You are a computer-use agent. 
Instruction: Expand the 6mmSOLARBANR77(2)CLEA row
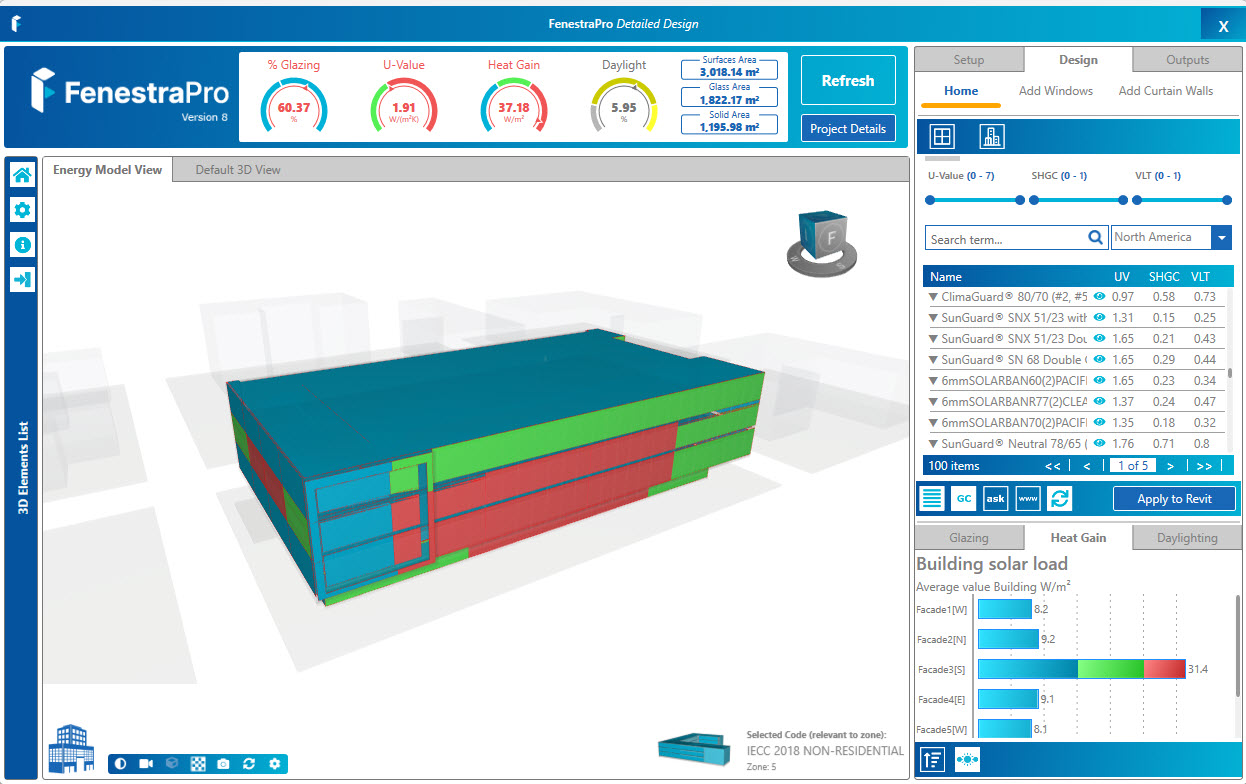[933, 402]
